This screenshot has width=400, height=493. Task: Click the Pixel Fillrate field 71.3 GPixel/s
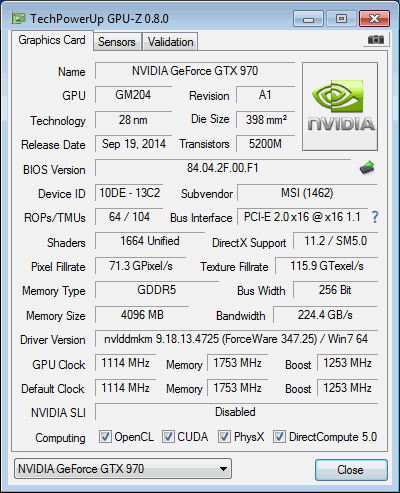click(x=141, y=266)
